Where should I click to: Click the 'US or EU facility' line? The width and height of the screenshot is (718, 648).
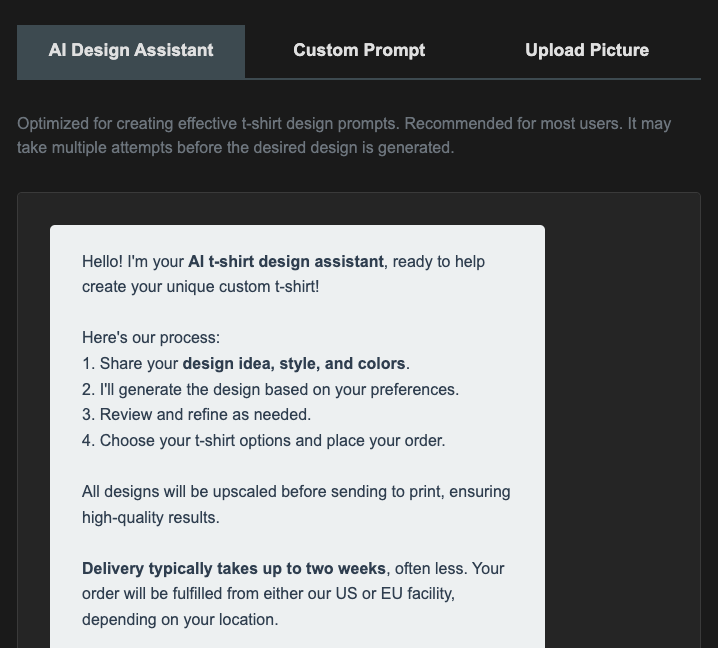click(x=268, y=594)
